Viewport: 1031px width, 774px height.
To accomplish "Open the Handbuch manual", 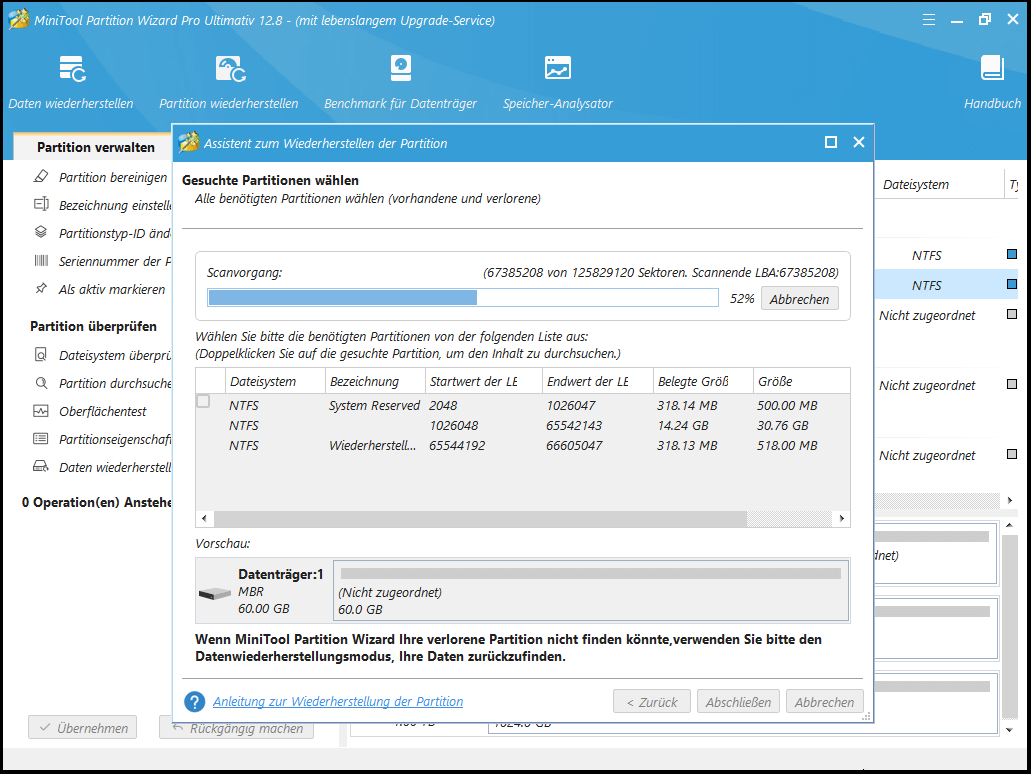I will [992, 83].
